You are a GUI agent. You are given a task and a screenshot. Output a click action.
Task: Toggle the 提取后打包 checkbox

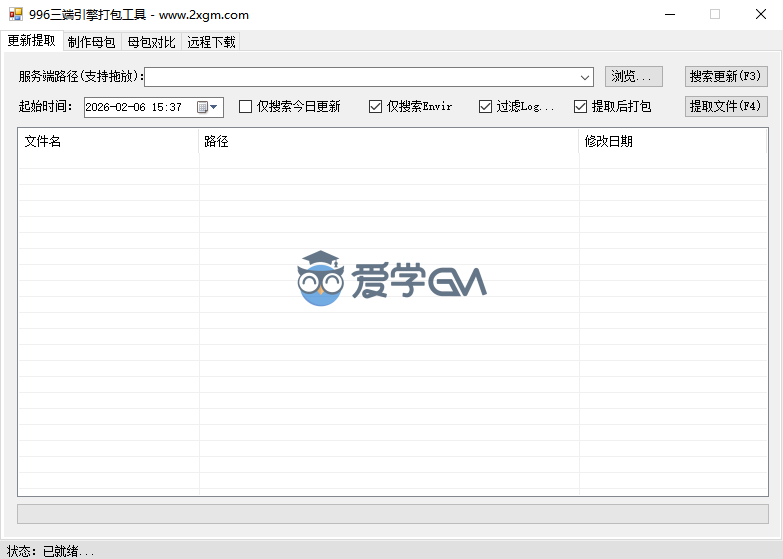click(x=581, y=107)
